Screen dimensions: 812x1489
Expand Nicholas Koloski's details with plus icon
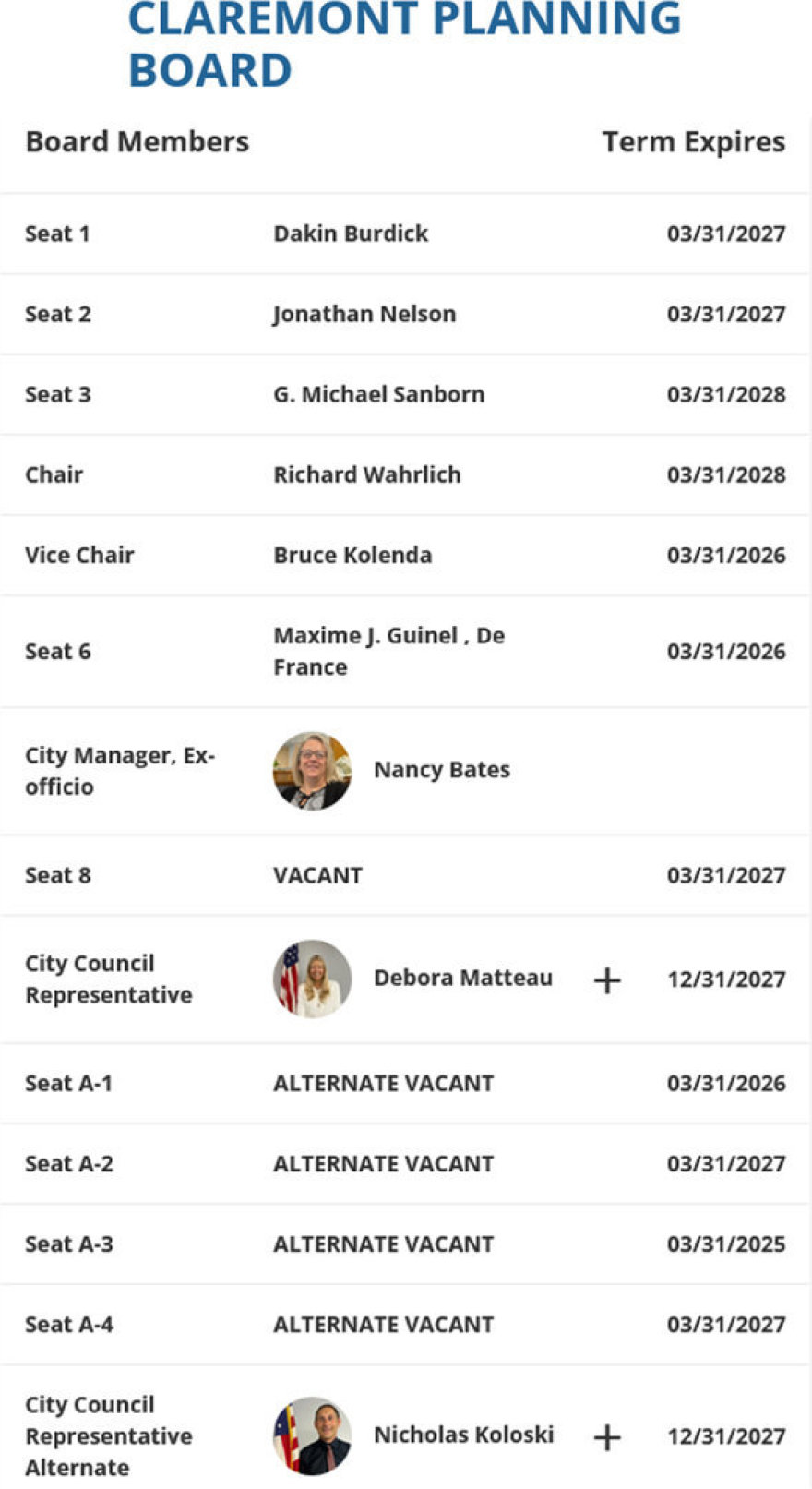click(x=606, y=1436)
